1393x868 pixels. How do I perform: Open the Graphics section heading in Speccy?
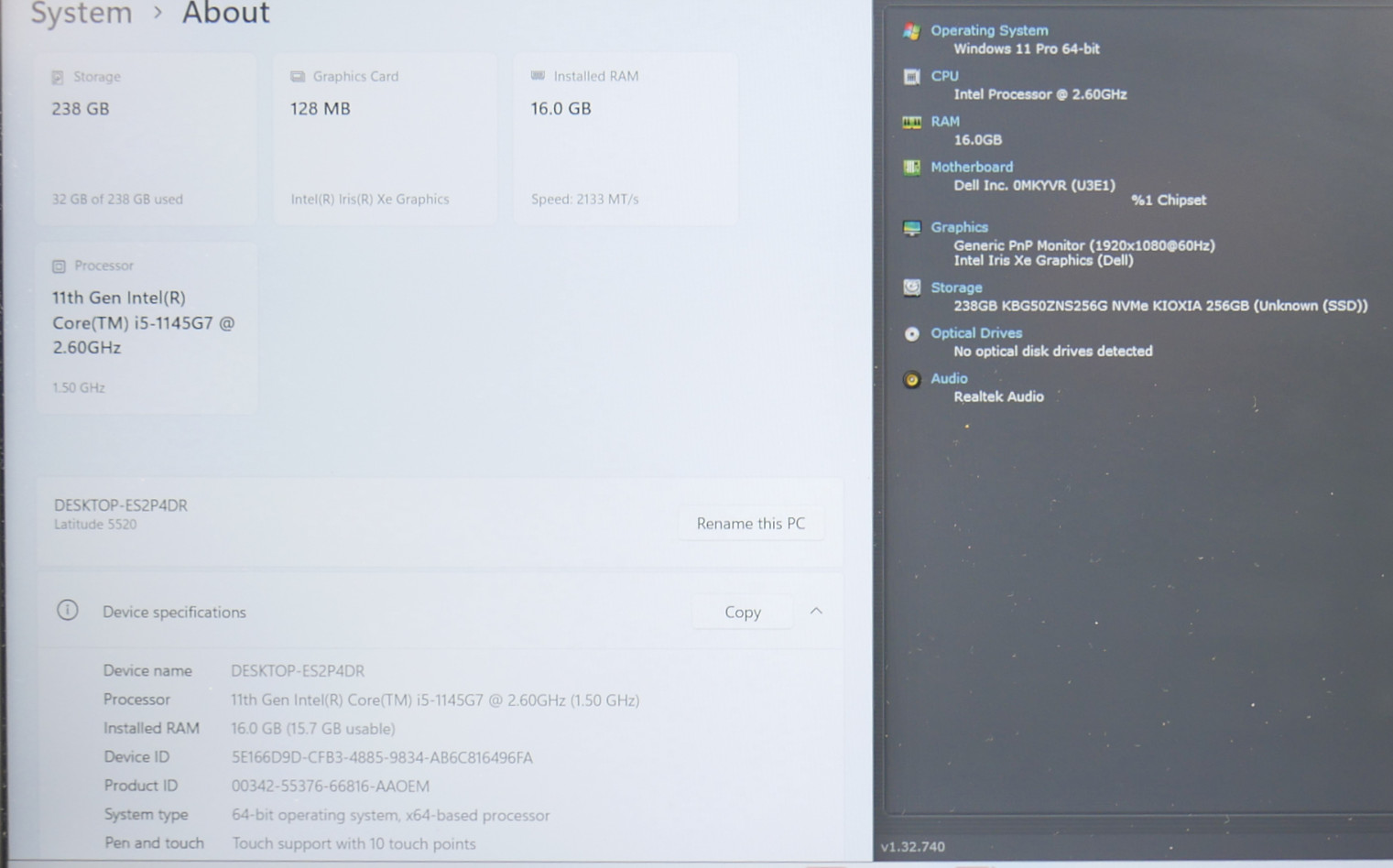959,227
